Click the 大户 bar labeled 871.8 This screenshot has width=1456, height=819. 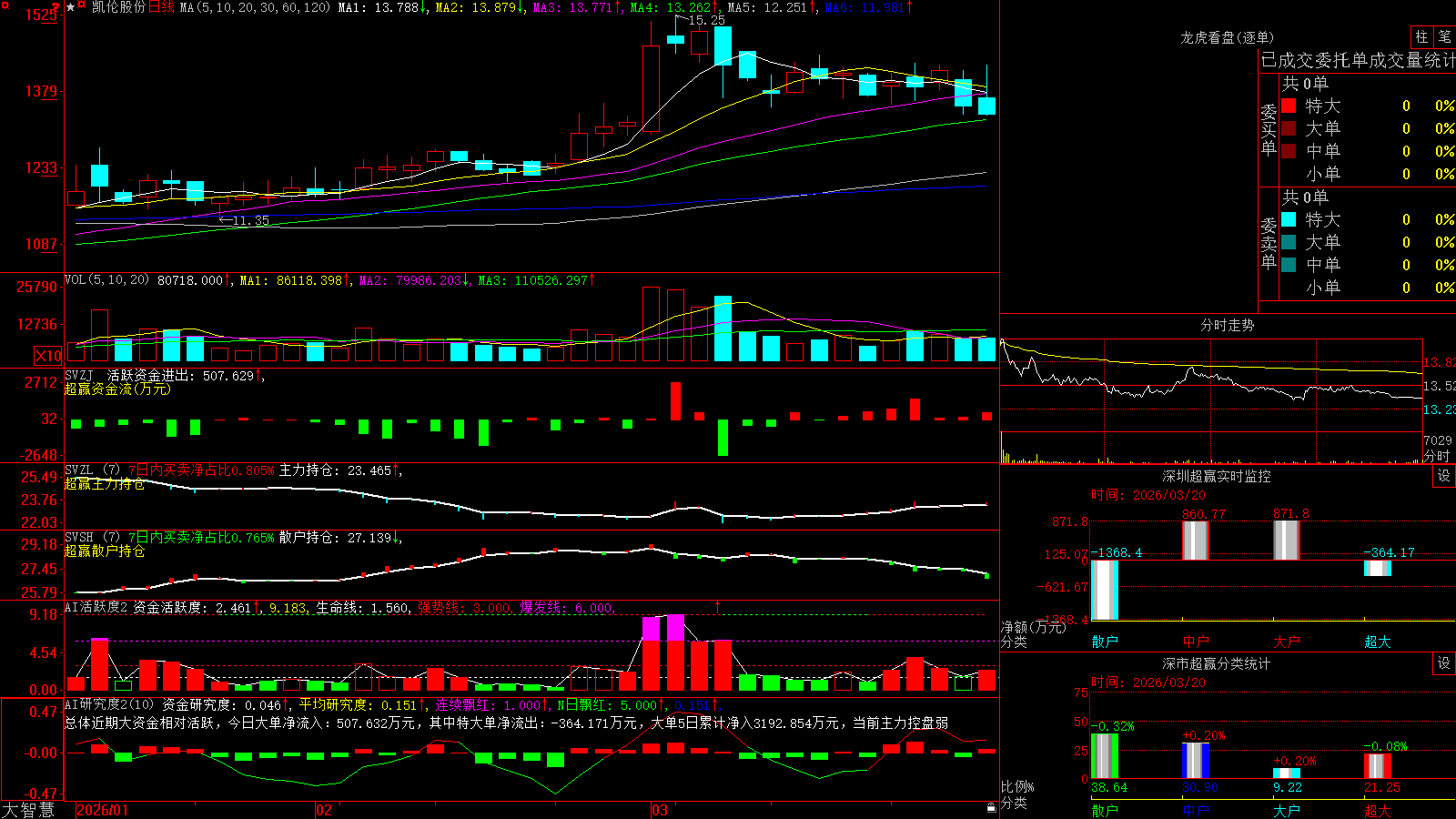[1287, 541]
